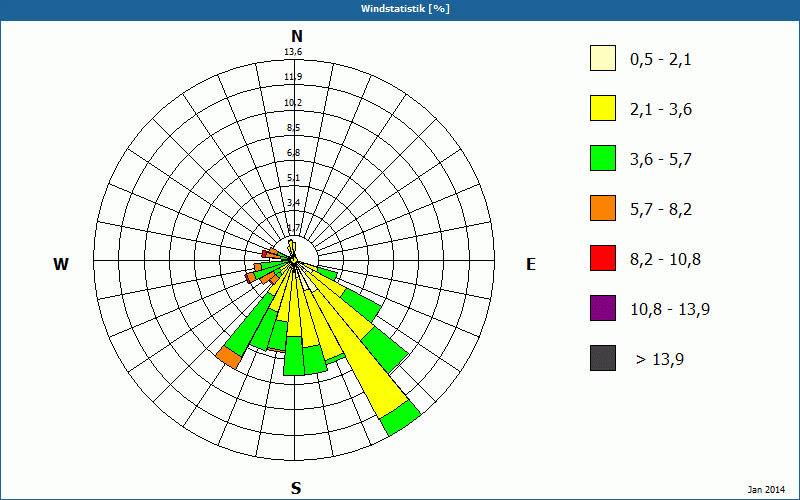Click the 11,9 ring scale value
The height and width of the screenshot is (500, 800).
293,77
